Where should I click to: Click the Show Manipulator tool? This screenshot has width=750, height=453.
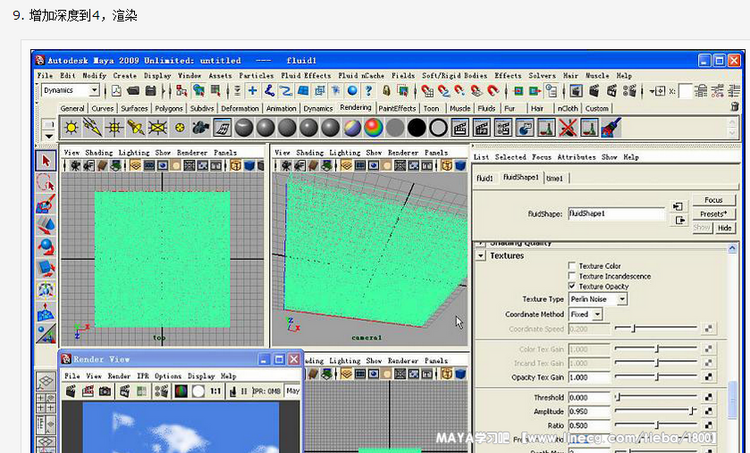[x=46, y=333]
